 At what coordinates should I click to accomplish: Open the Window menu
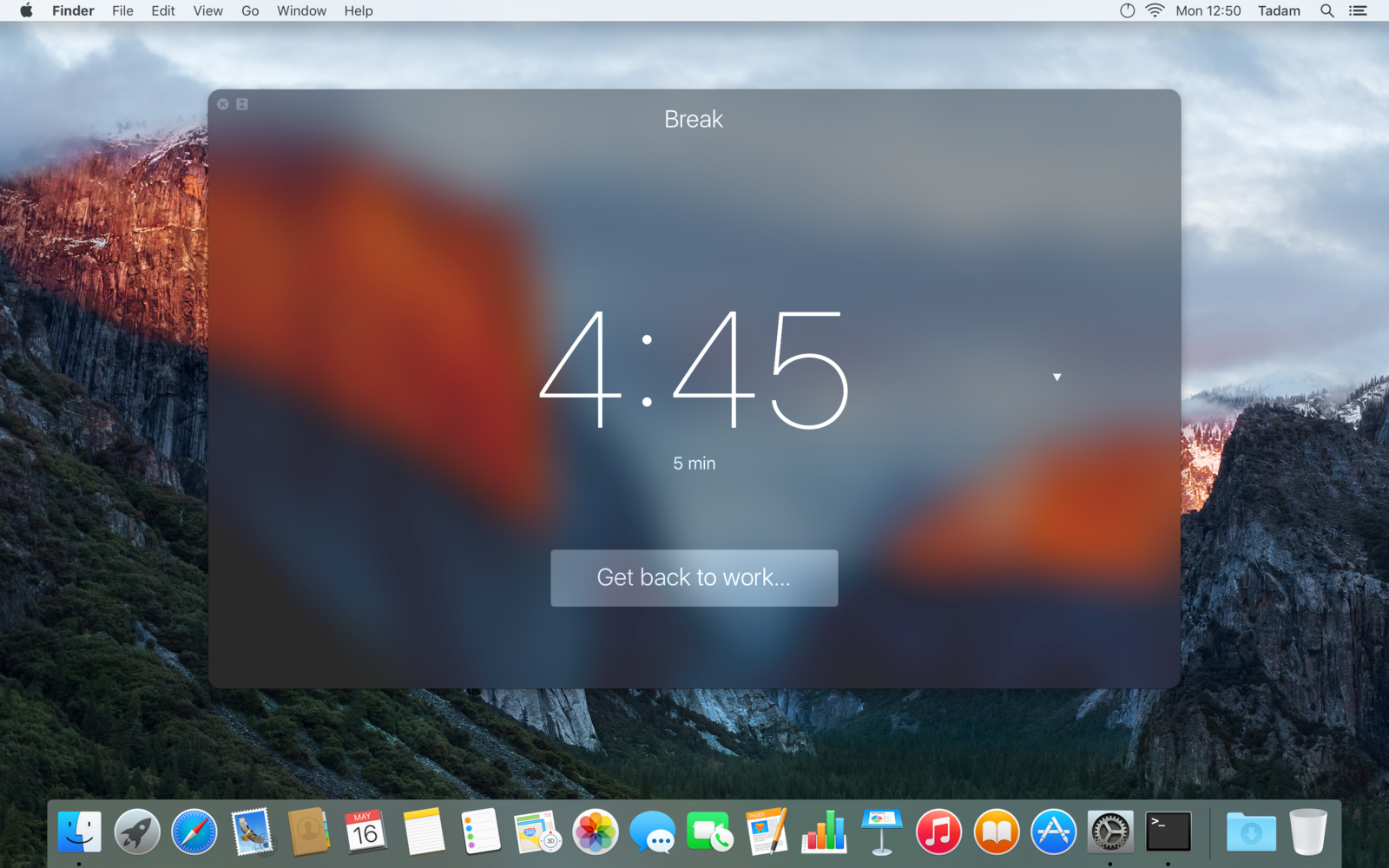click(x=301, y=10)
